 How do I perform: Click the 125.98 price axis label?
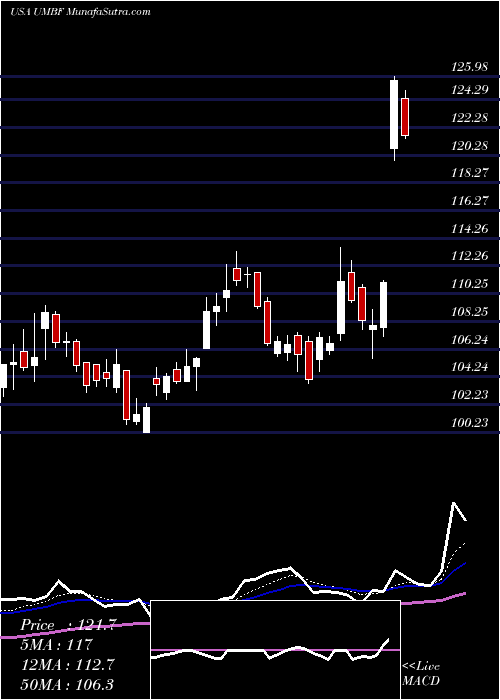(x=470, y=67)
